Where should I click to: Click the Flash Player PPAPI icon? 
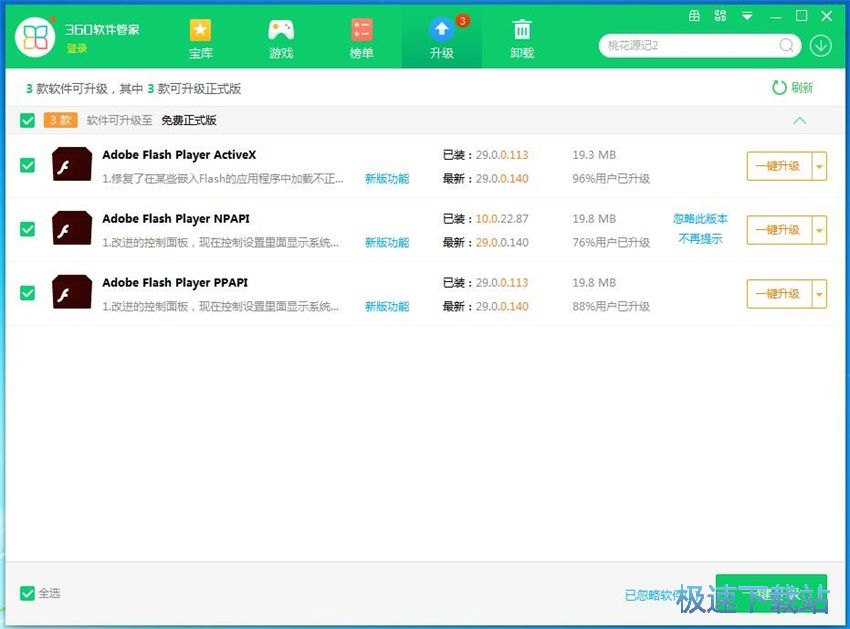(72, 292)
